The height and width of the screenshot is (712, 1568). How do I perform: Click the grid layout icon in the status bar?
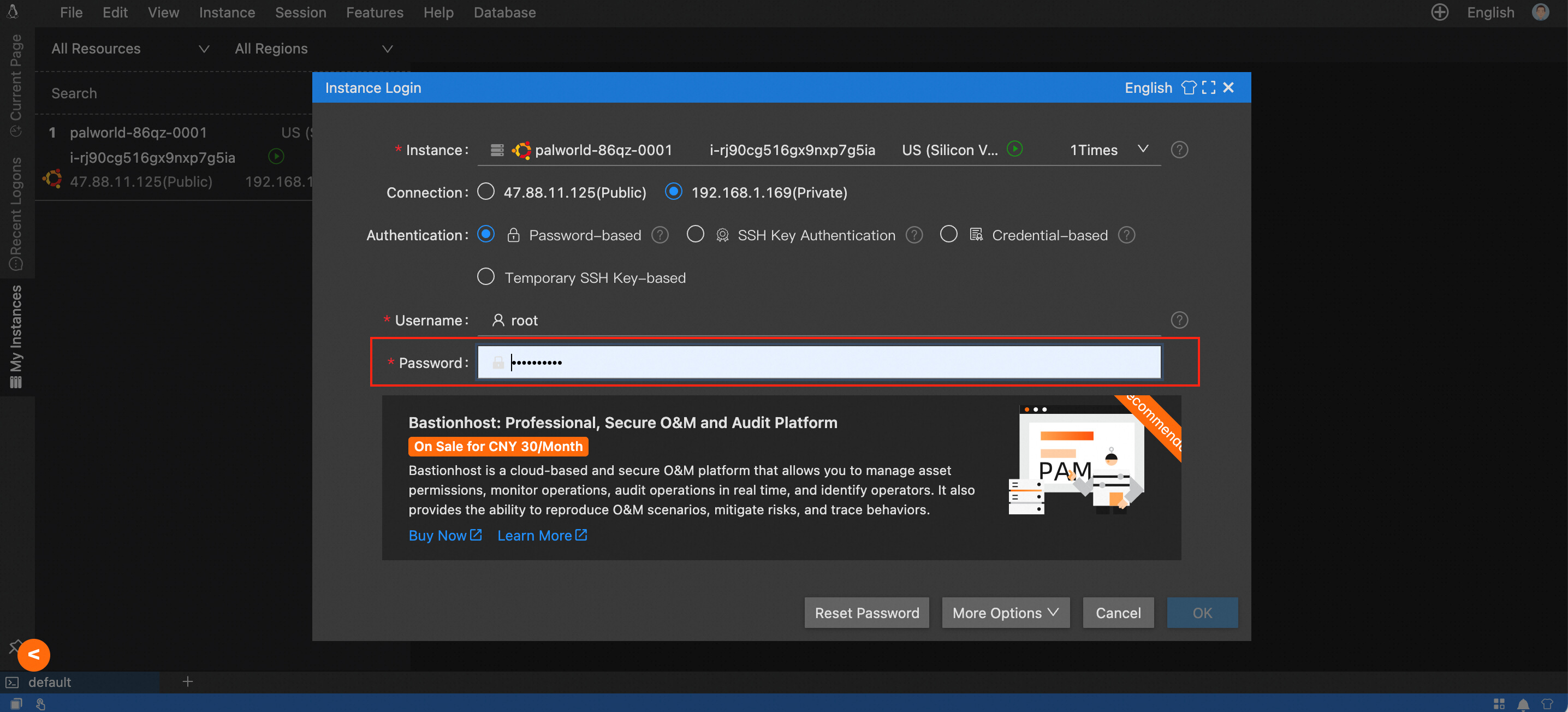[1499, 703]
